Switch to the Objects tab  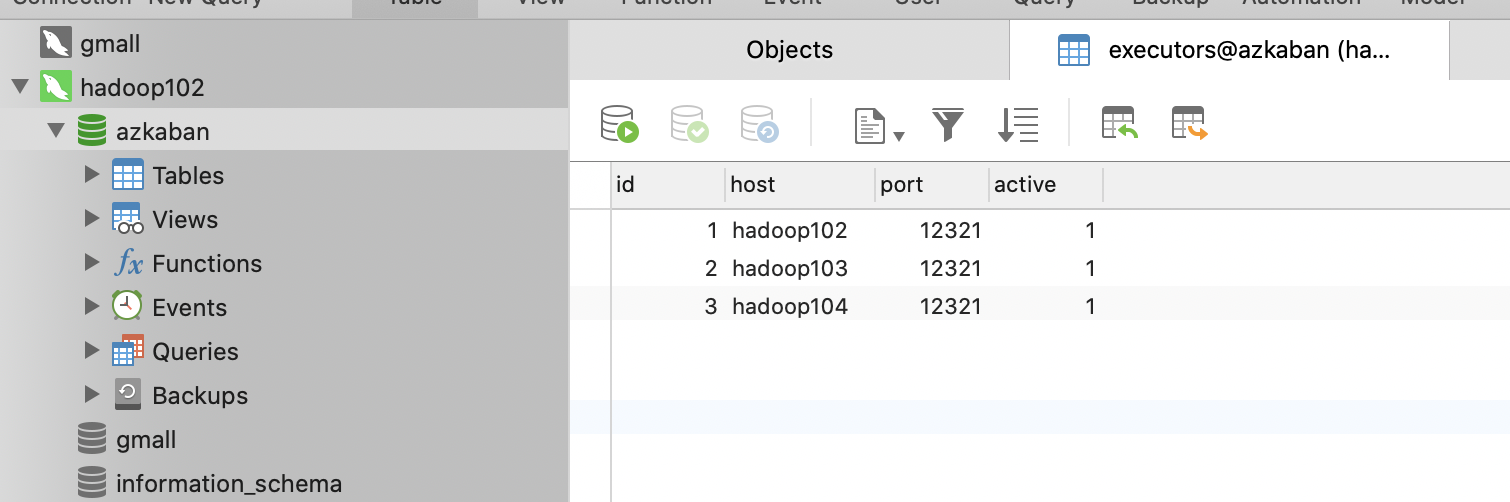pyautogui.click(x=789, y=50)
